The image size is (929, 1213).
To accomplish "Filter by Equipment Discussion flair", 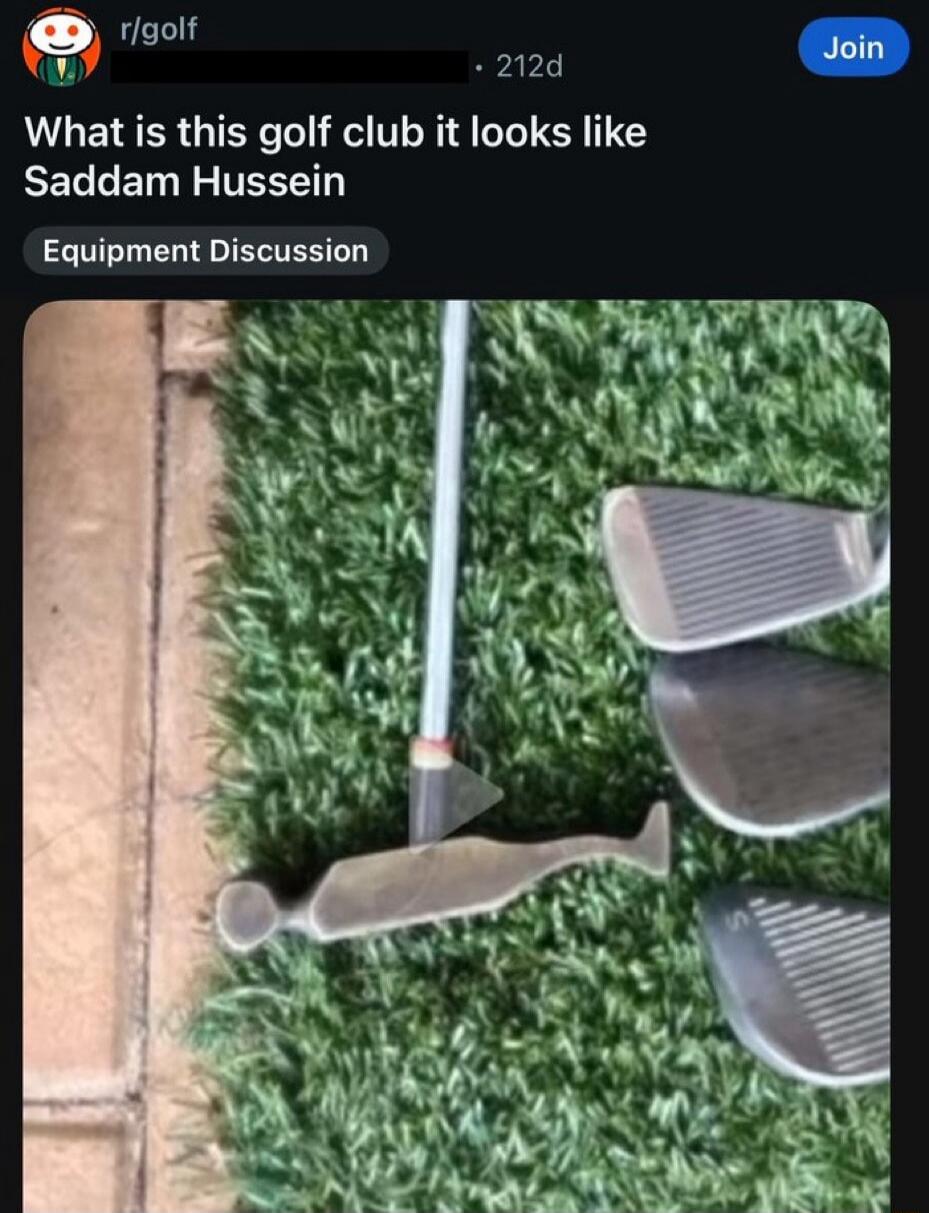I will pyautogui.click(x=205, y=250).
